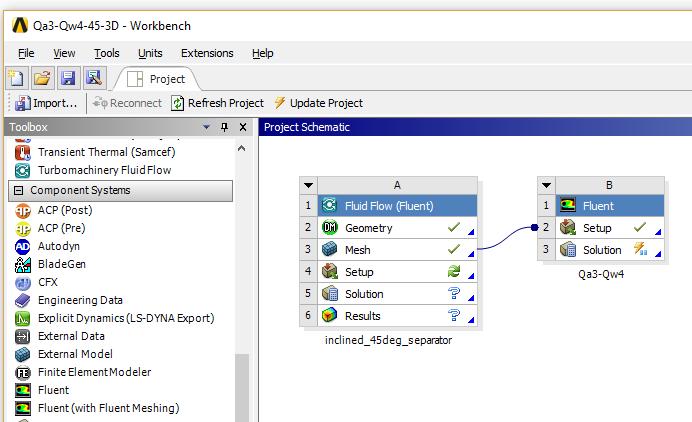This screenshot has height=422, width=692.
Task: Pin the Toolbox panel
Action: point(225,127)
